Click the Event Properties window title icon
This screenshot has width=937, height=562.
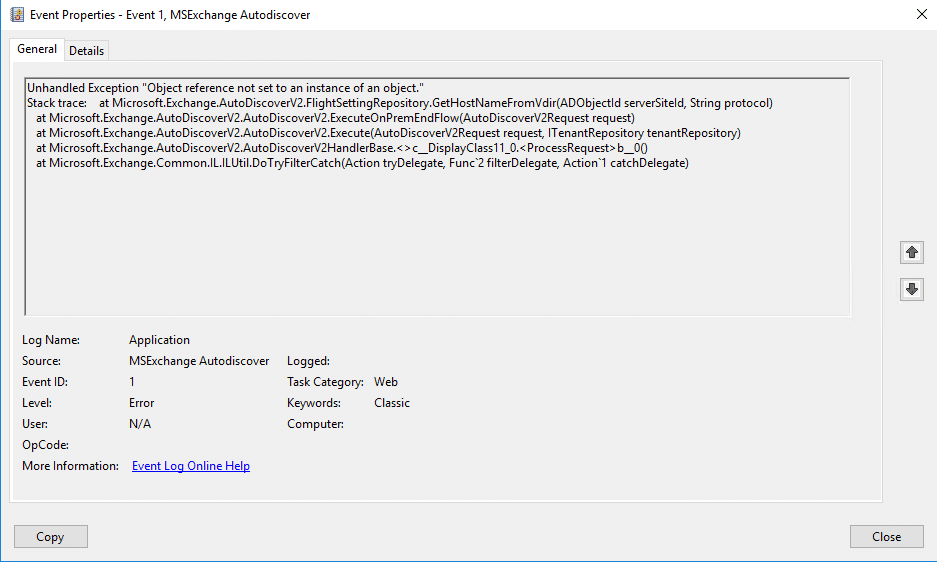17,14
